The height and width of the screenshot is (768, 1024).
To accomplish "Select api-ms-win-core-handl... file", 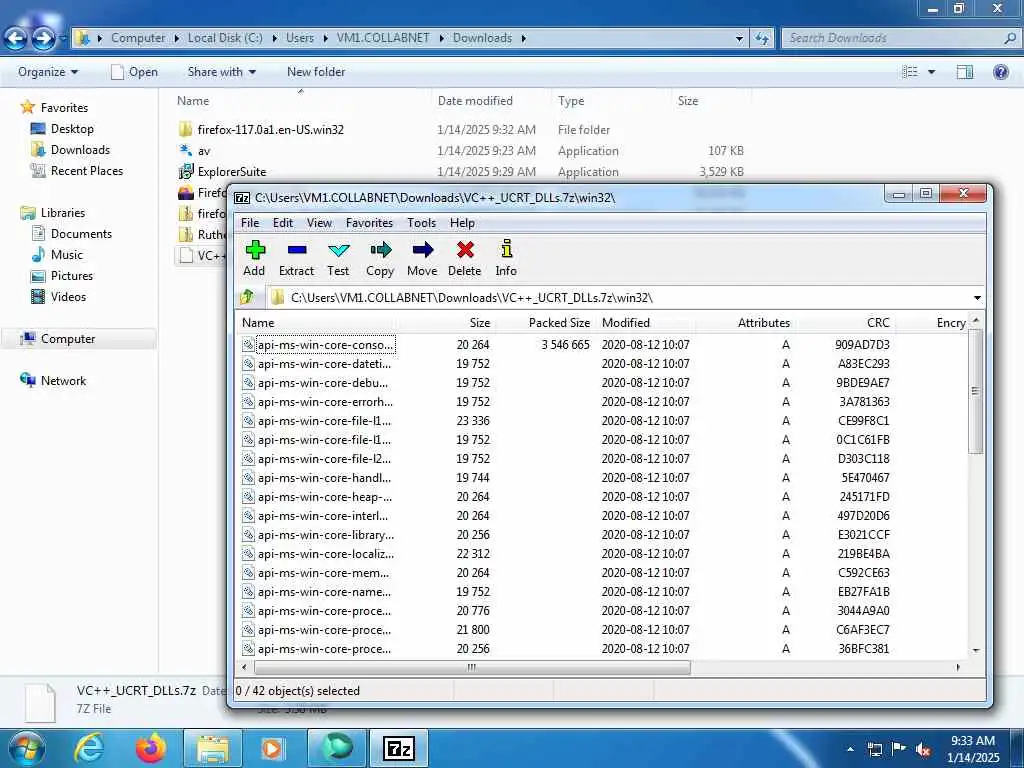I will coord(325,478).
